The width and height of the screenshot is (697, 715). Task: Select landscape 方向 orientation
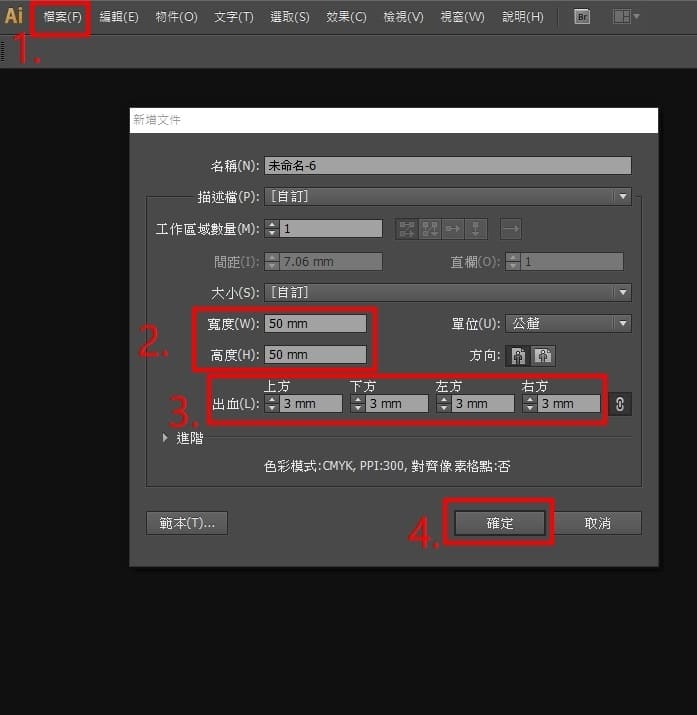pyautogui.click(x=543, y=355)
